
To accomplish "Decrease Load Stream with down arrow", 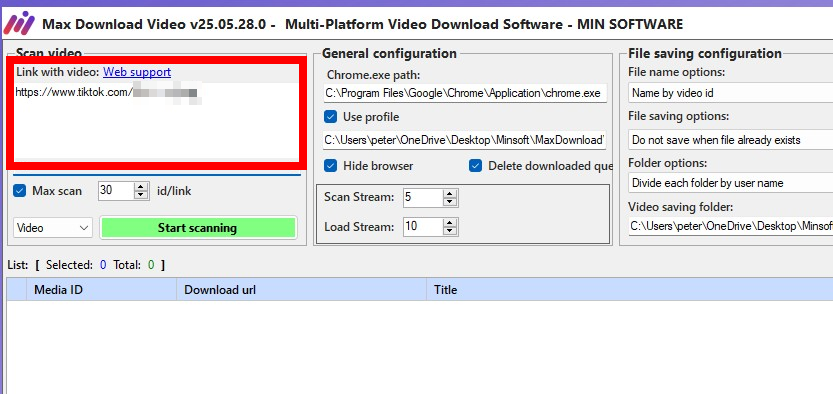I will point(450,231).
